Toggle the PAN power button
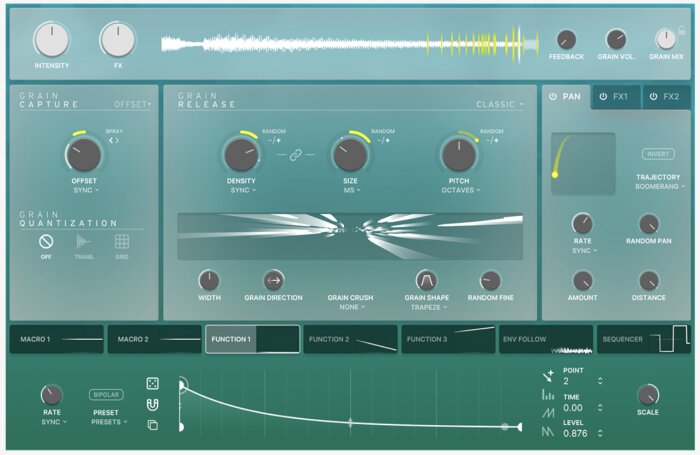700x455 pixels. [x=553, y=96]
